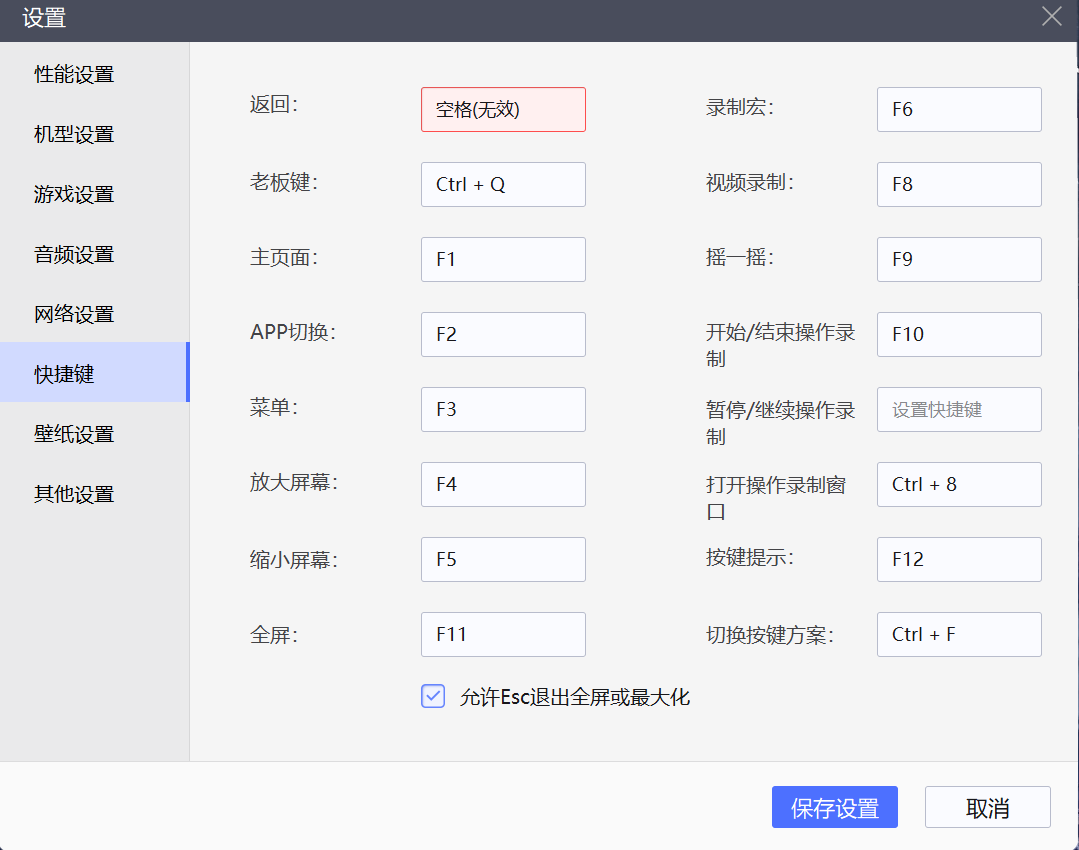Focus the 视频录制 F8 shortcut field
Screen dimensions: 1079x850
959,185
